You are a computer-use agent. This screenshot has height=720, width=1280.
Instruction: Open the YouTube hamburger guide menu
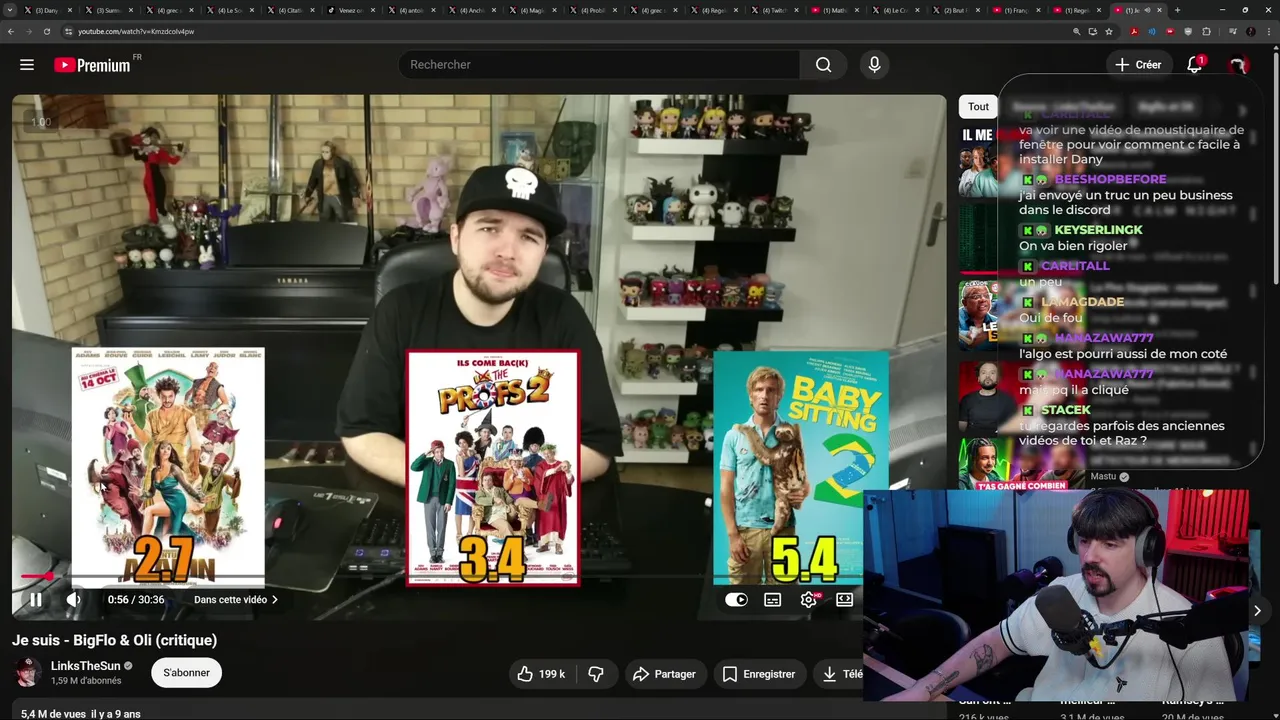pyautogui.click(x=27, y=65)
